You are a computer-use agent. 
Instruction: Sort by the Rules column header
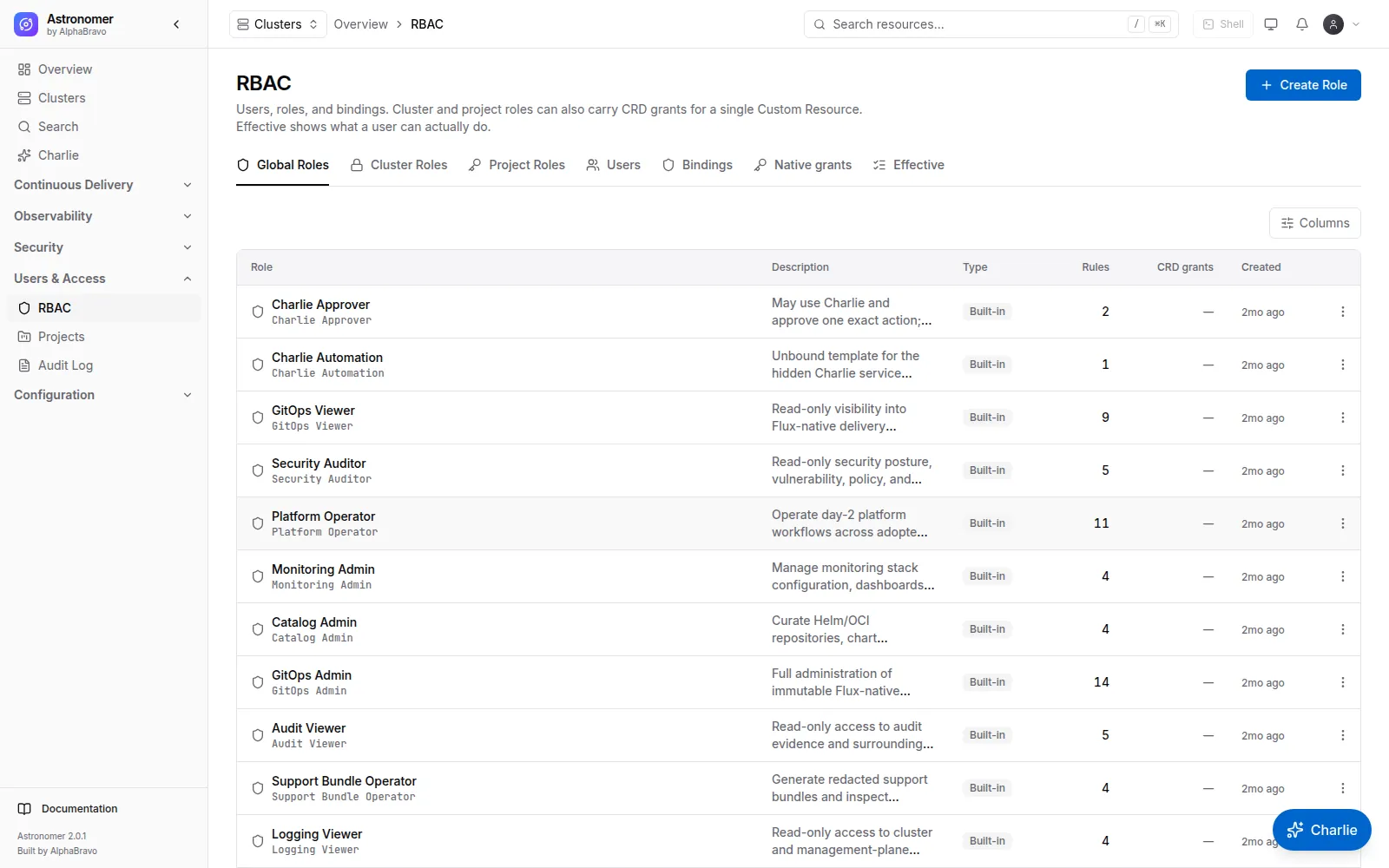coord(1096,267)
